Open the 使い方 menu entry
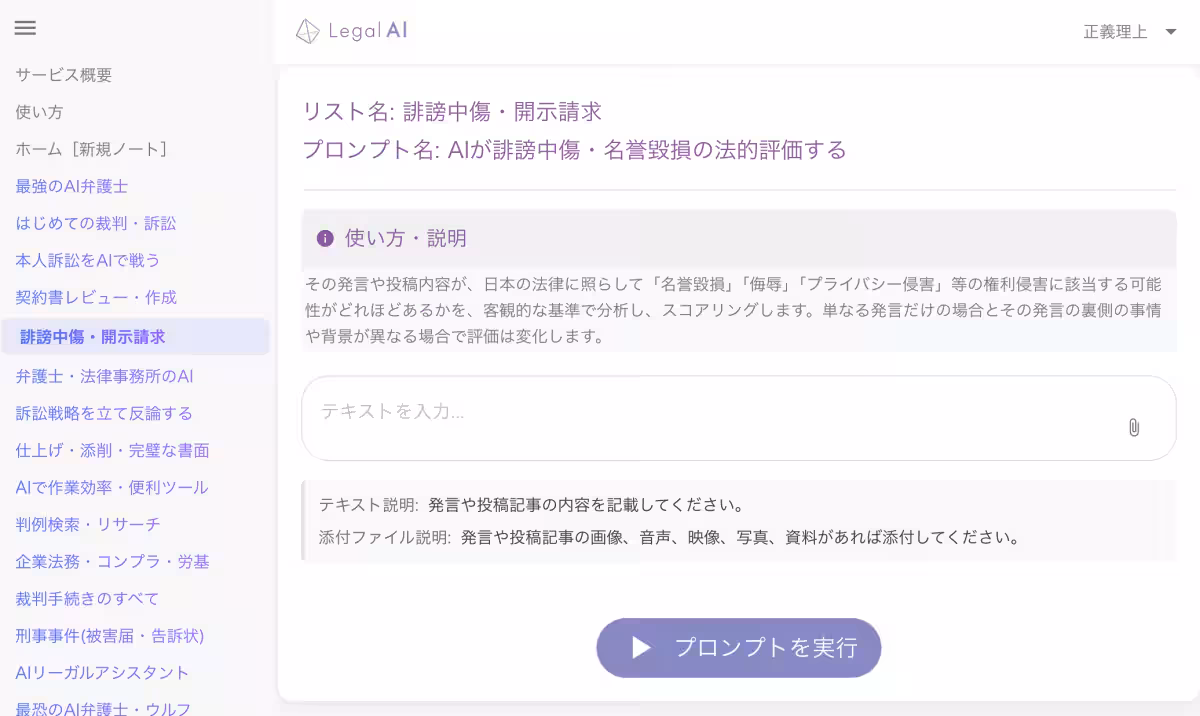Screen dimensions: 1200x716 [x=38, y=112]
